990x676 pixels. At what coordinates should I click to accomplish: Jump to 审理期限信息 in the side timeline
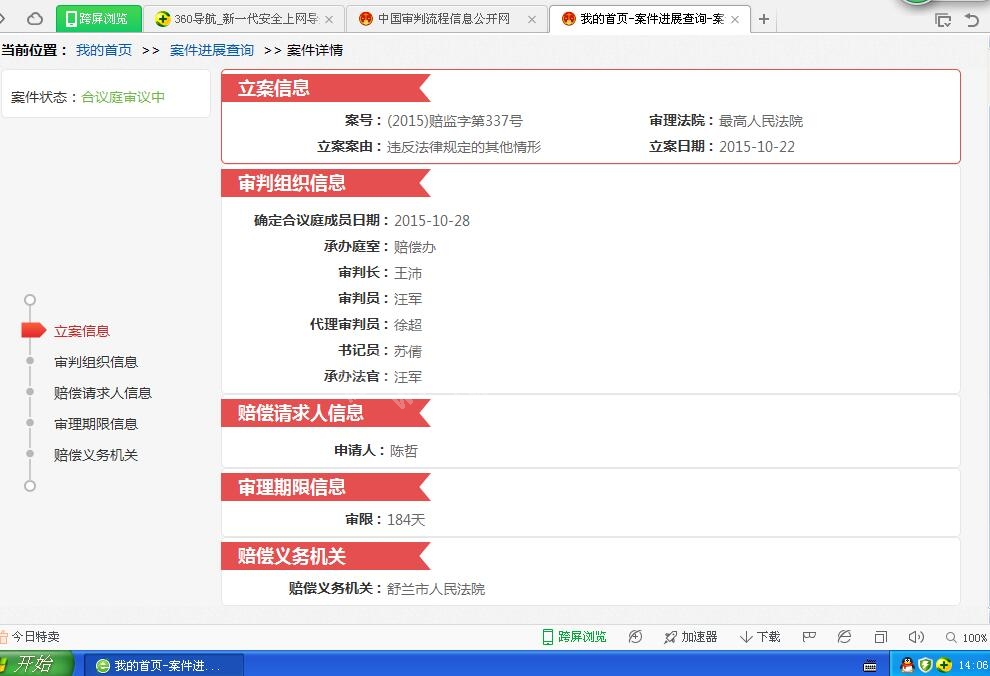pos(96,424)
